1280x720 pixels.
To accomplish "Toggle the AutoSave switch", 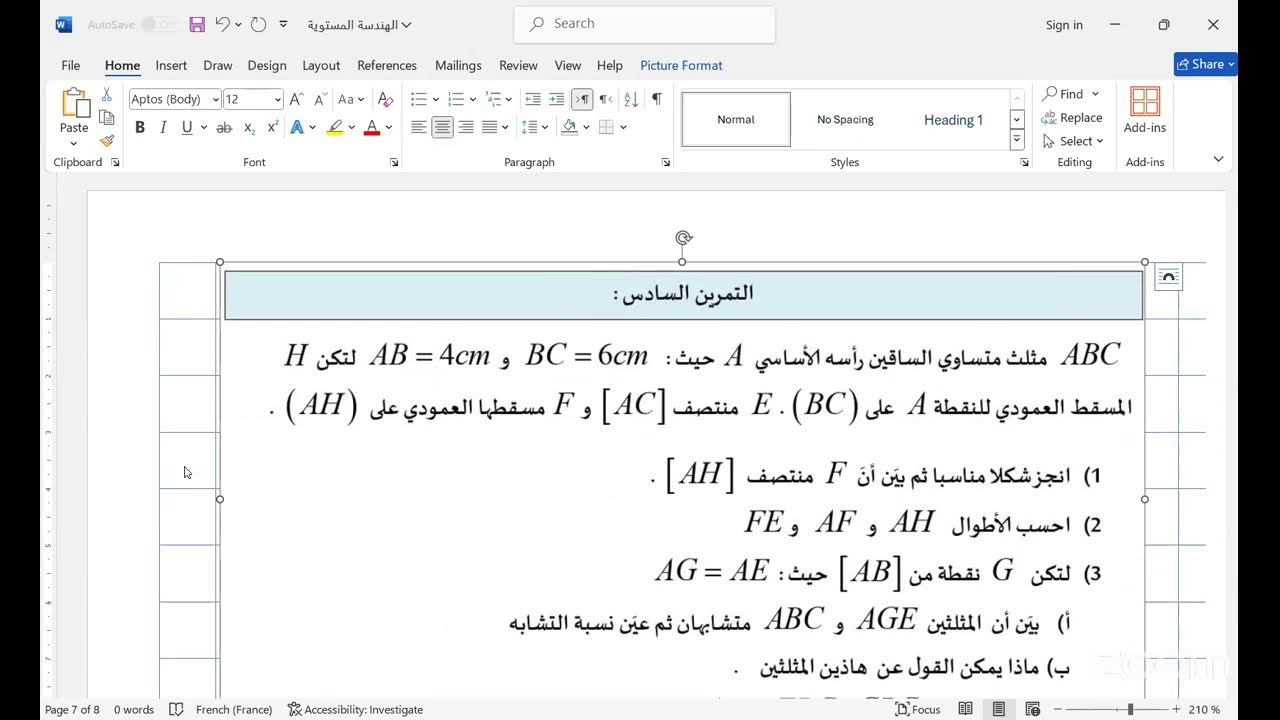I will pos(158,25).
